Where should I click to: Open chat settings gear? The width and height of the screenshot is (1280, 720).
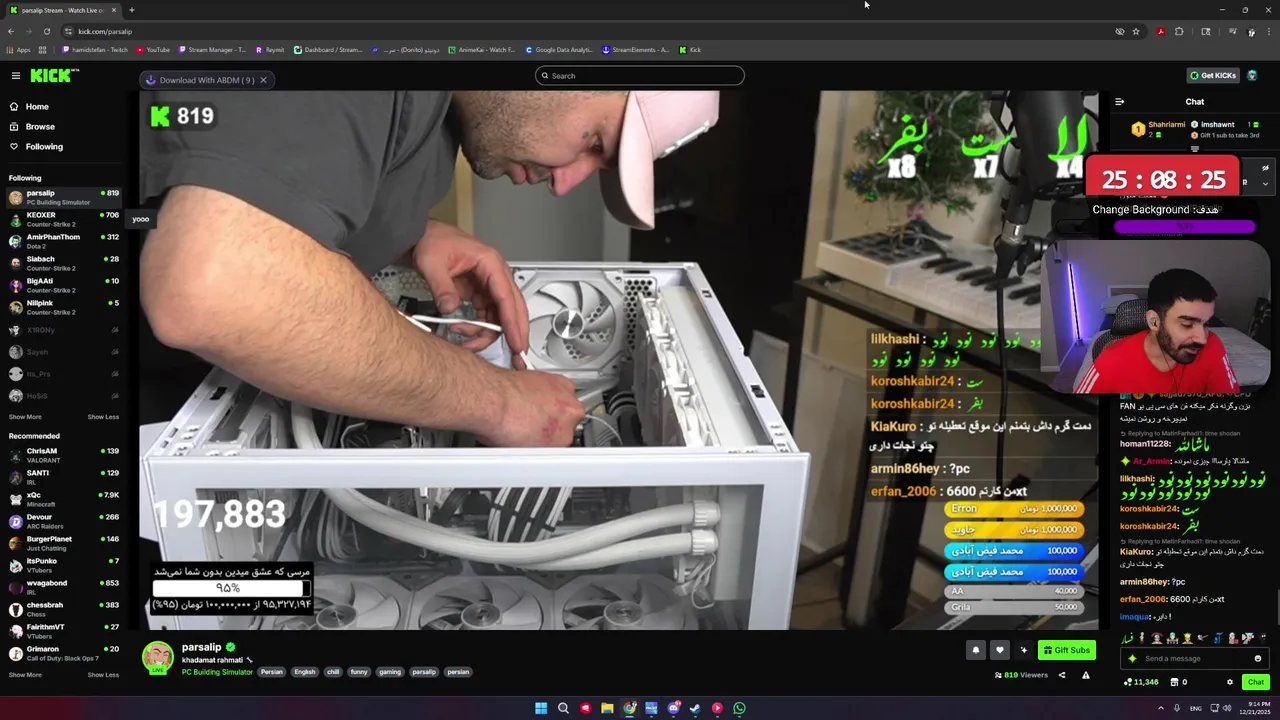(x=1230, y=682)
